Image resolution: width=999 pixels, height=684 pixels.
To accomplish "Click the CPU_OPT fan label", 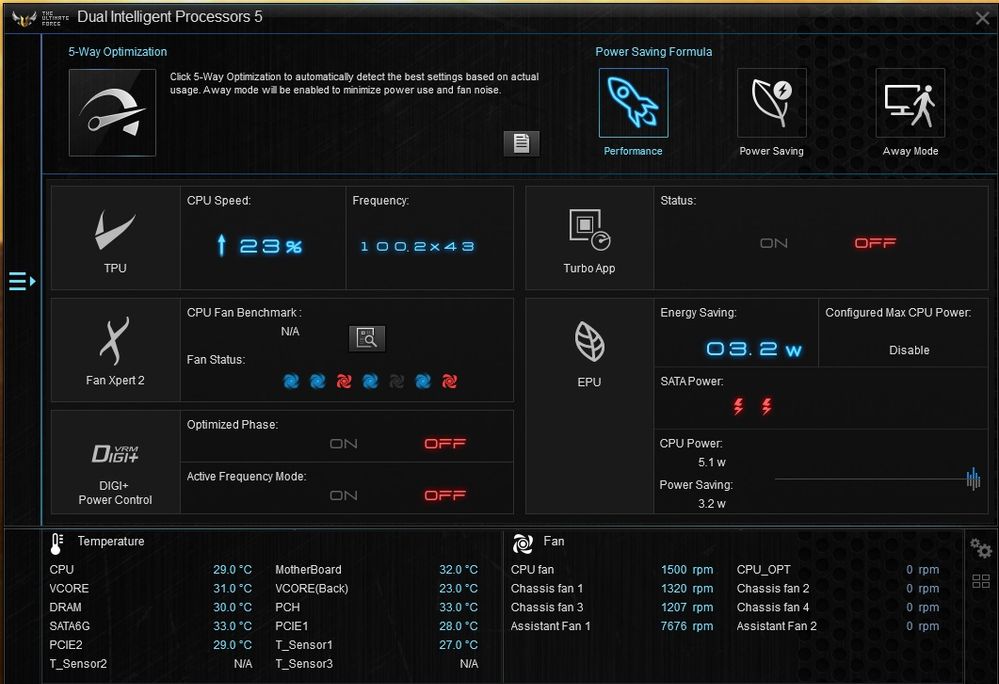I will (x=763, y=569).
